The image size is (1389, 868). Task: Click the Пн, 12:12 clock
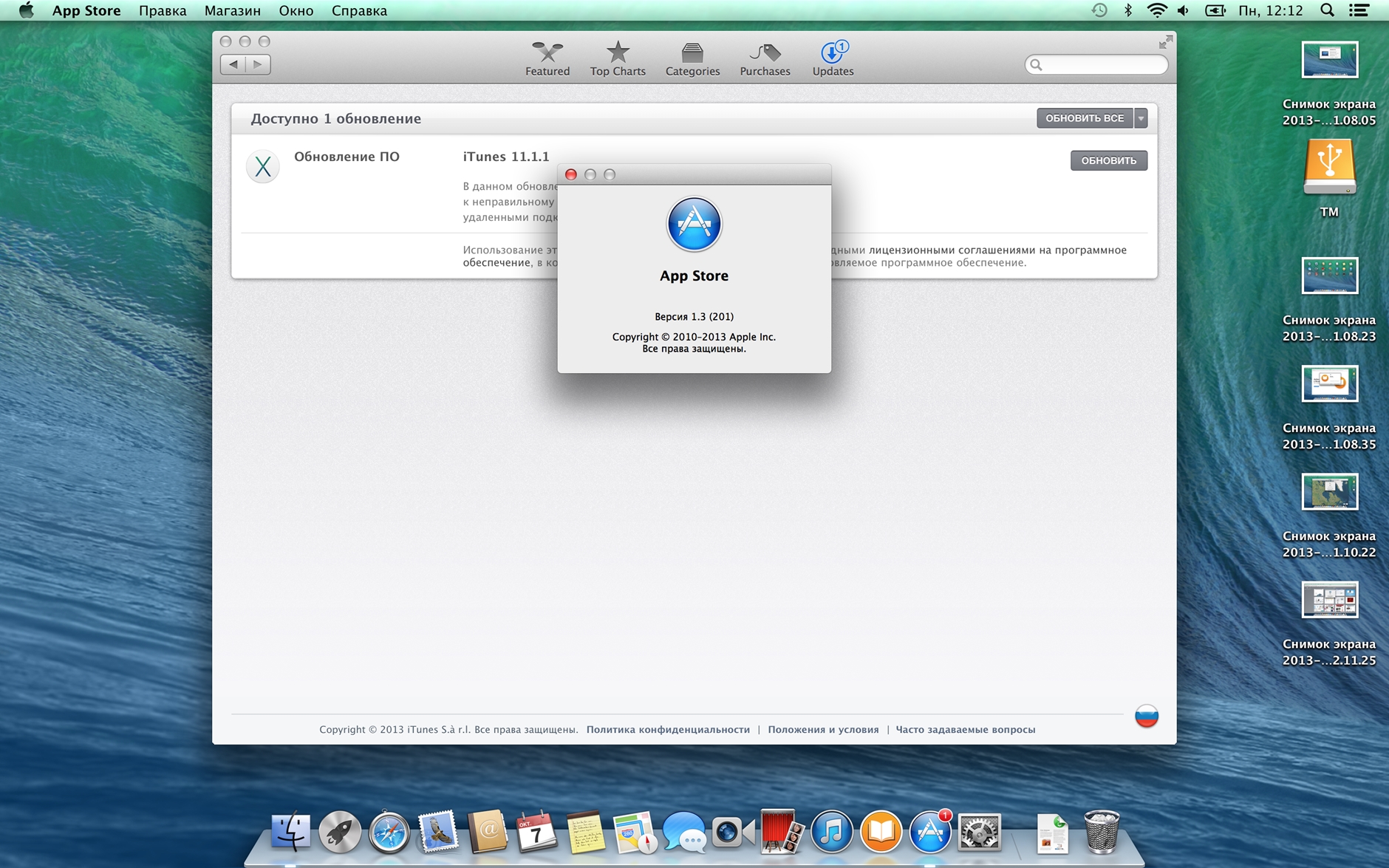coord(1271,10)
